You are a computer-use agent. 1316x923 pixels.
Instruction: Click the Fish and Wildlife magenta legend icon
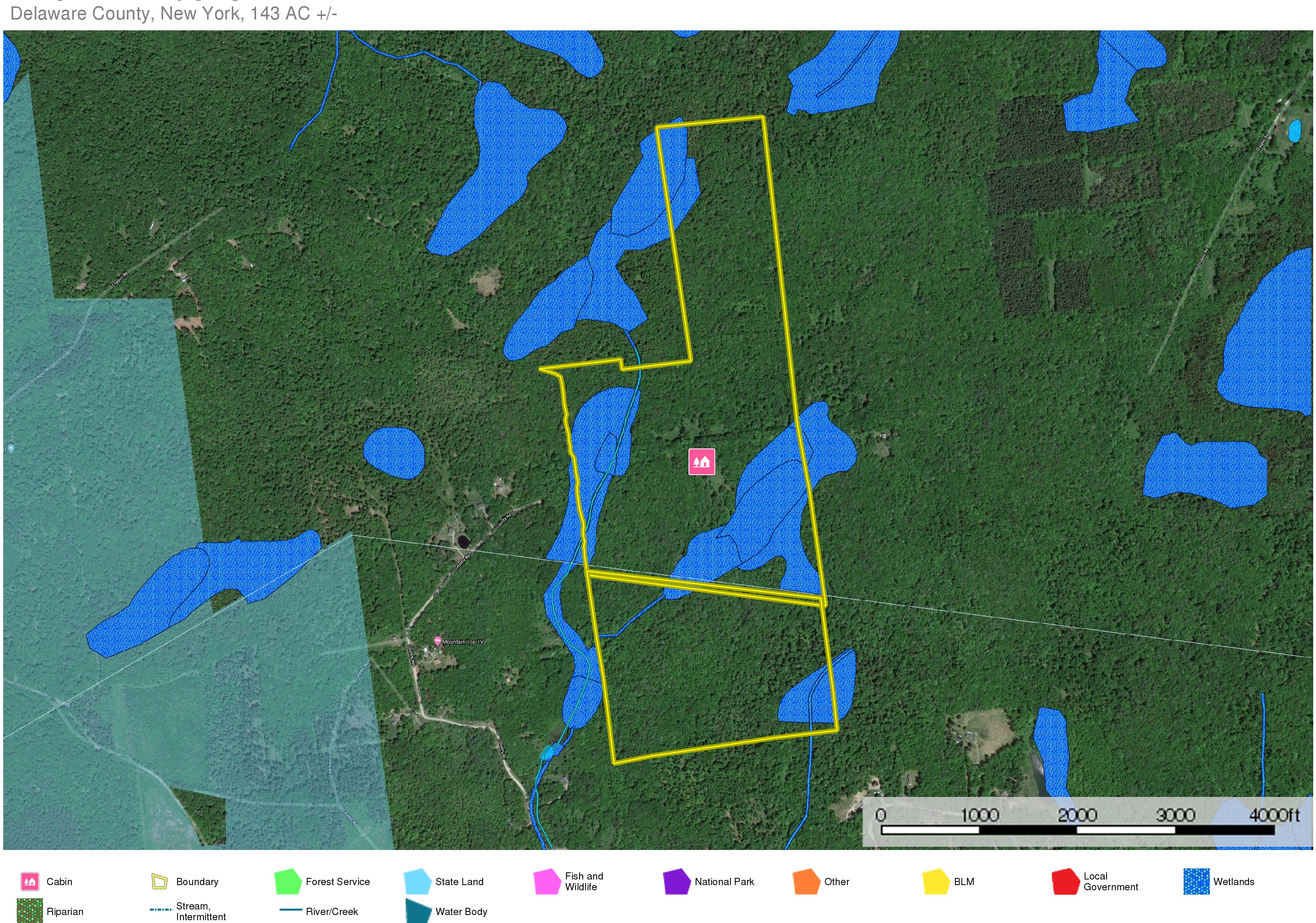click(x=547, y=881)
